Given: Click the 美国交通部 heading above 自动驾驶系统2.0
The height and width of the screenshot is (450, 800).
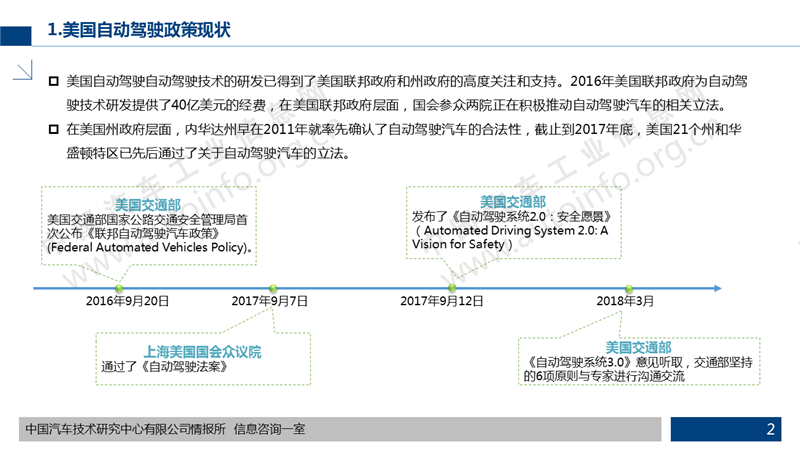Looking at the screenshot, I should pos(513,202).
